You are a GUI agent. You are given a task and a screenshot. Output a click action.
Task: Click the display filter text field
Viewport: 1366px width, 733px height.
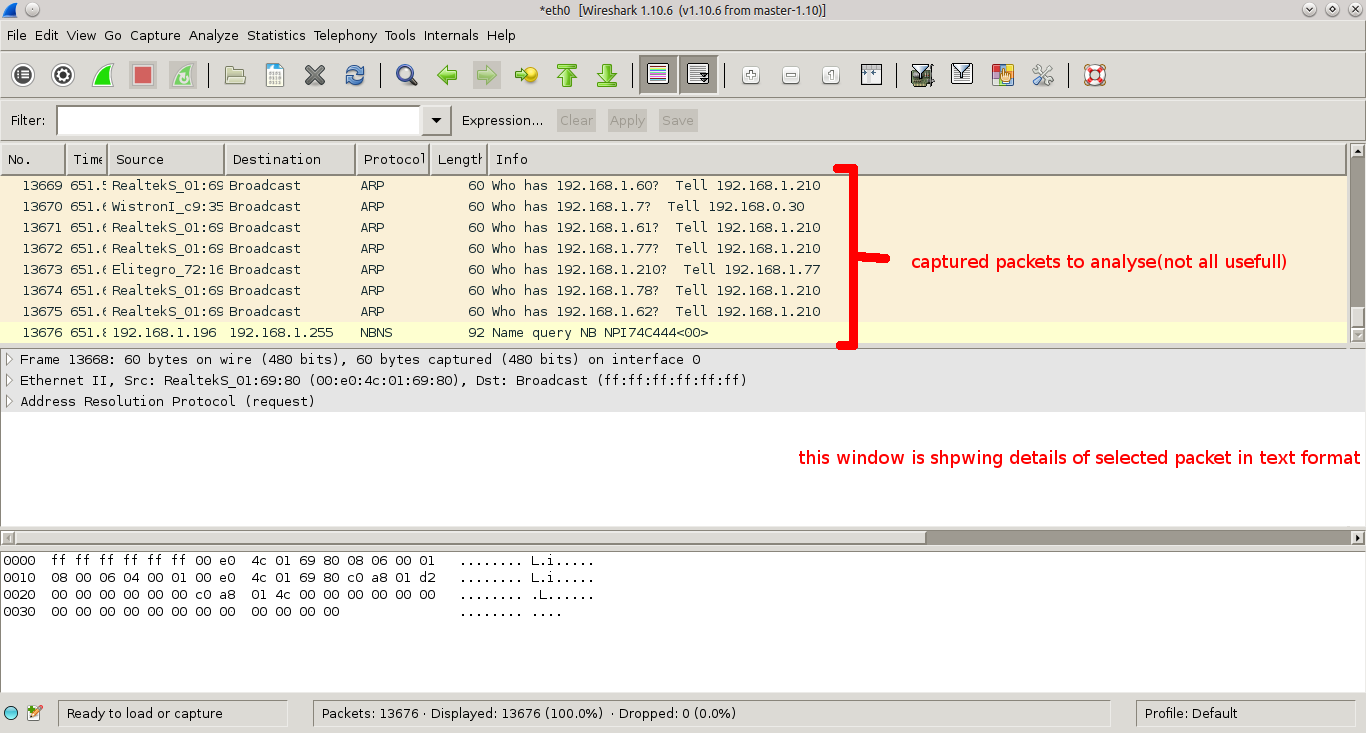click(x=239, y=120)
